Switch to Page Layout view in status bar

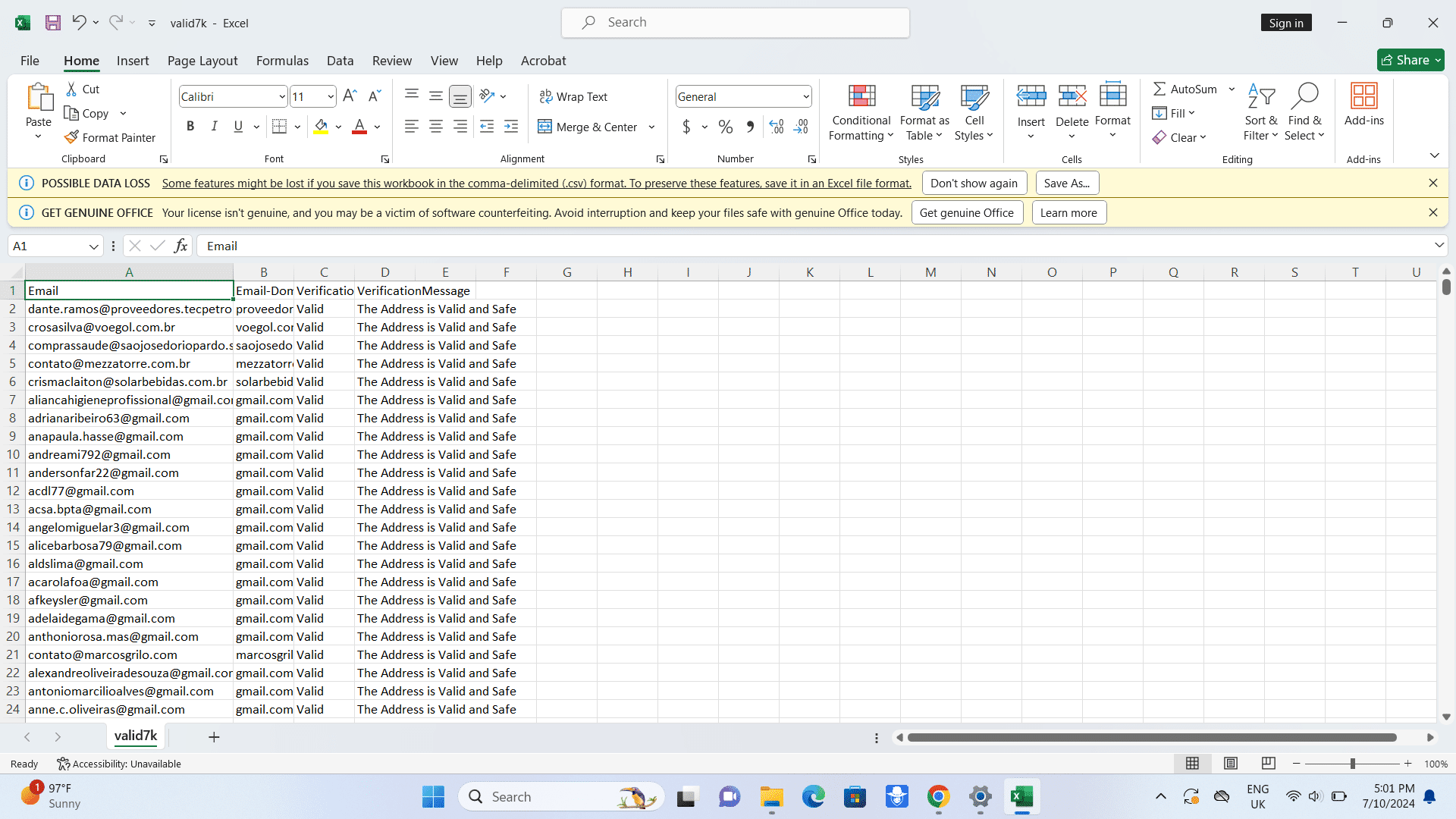[x=1231, y=764]
